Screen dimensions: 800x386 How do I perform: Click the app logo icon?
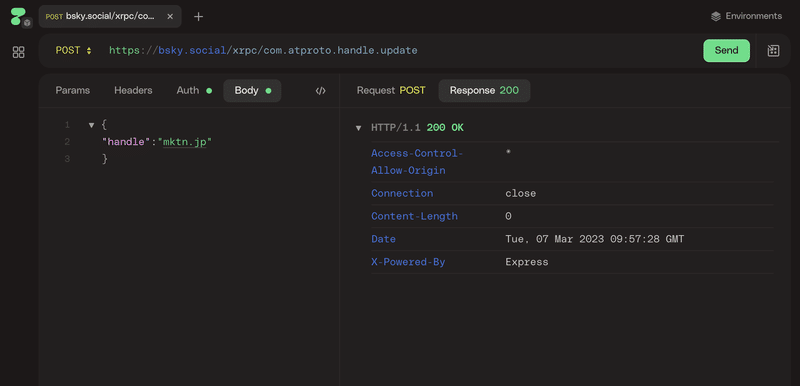[x=18, y=16]
